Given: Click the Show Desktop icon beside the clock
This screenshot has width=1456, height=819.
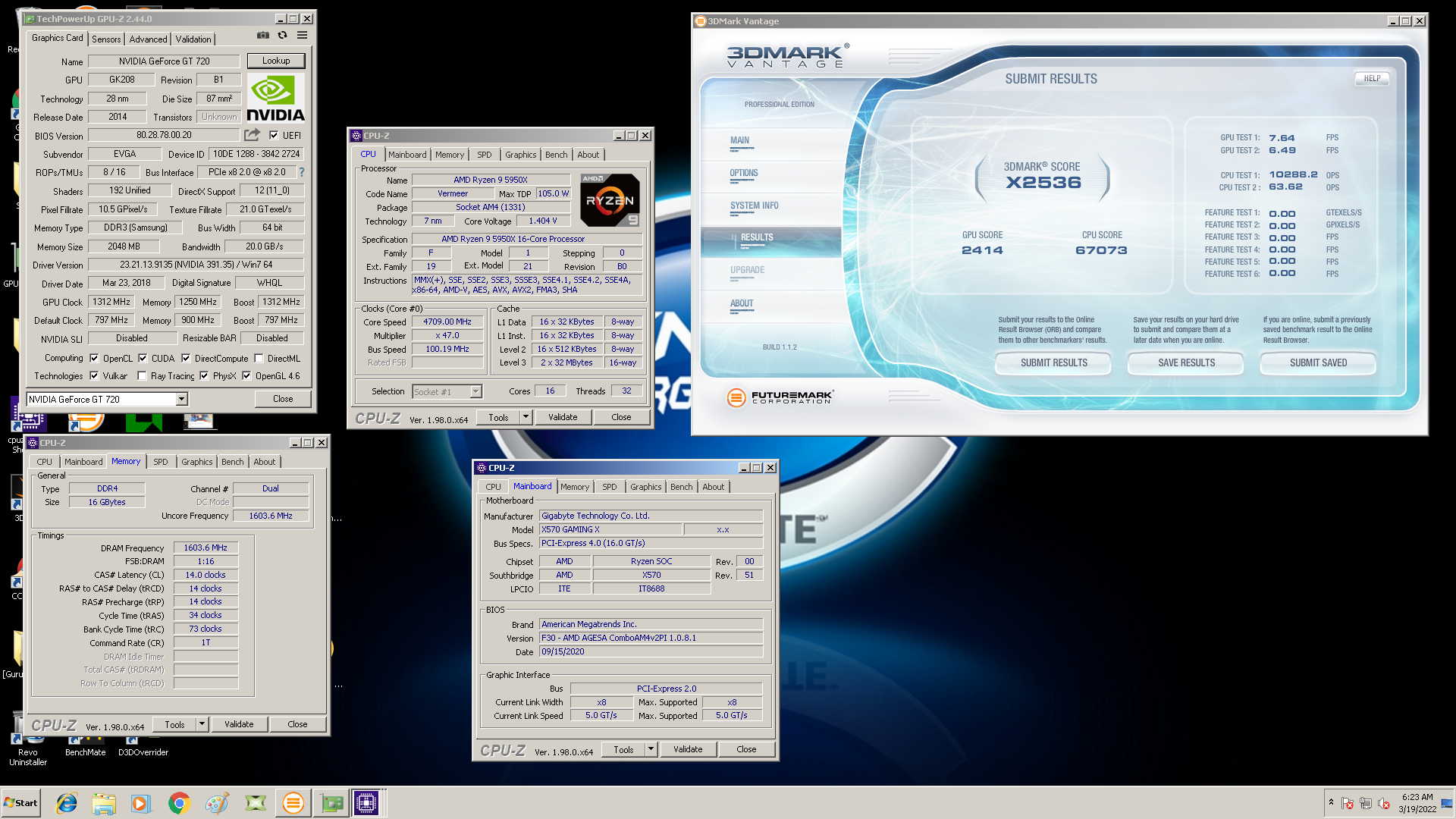Looking at the screenshot, I should [x=1448, y=803].
